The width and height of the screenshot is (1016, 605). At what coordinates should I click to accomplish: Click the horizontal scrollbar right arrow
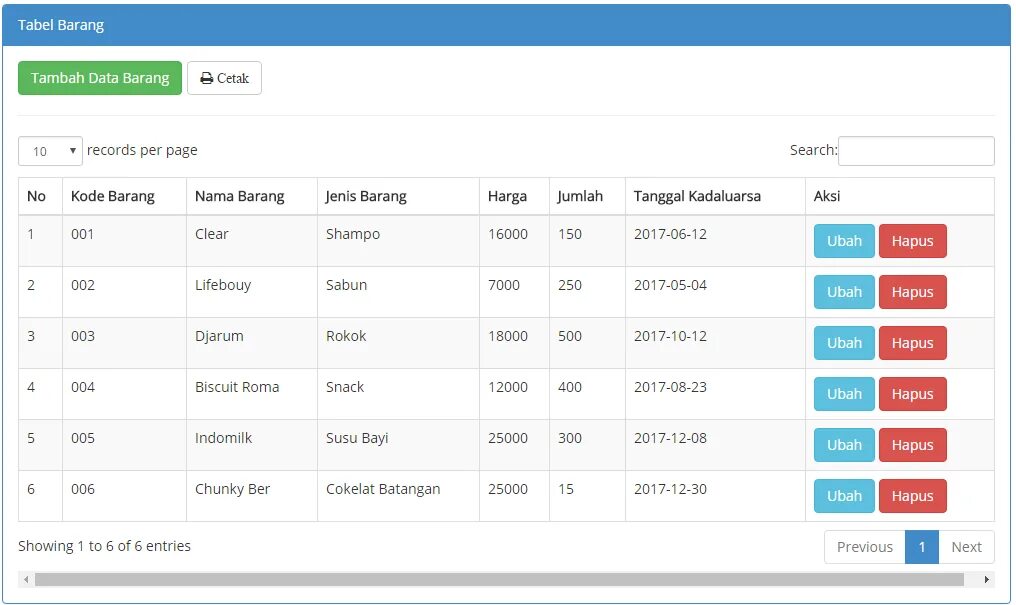tap(986, 579)
